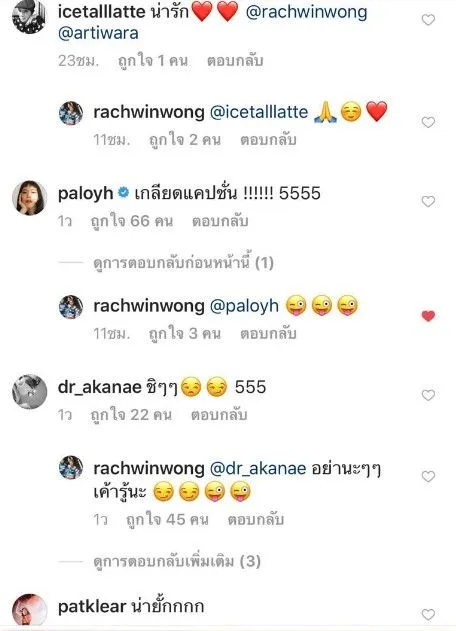Open the @rachwinwong mention in icetalllatte's comment
The image size is (456, 631).
[306, 12]
